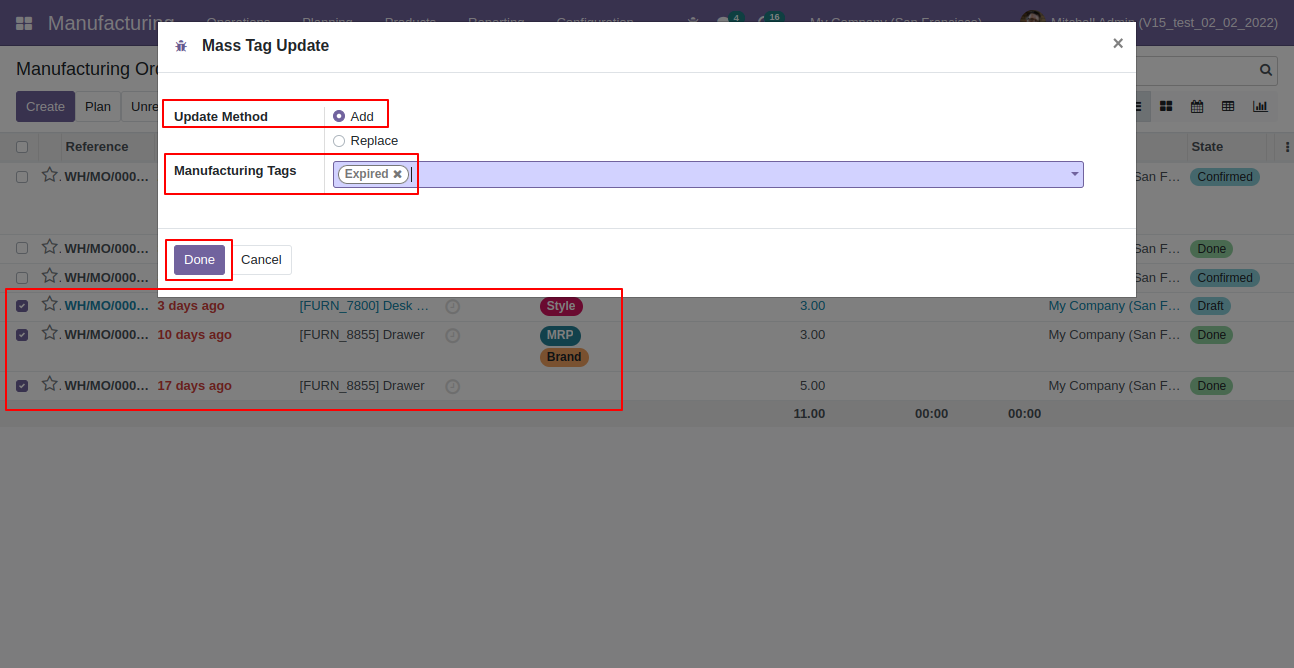Viewport: 1294px width, 668px height.
Task: Star the order from 3 days ago
Action: pyautogui.click(x=49, y=304)
